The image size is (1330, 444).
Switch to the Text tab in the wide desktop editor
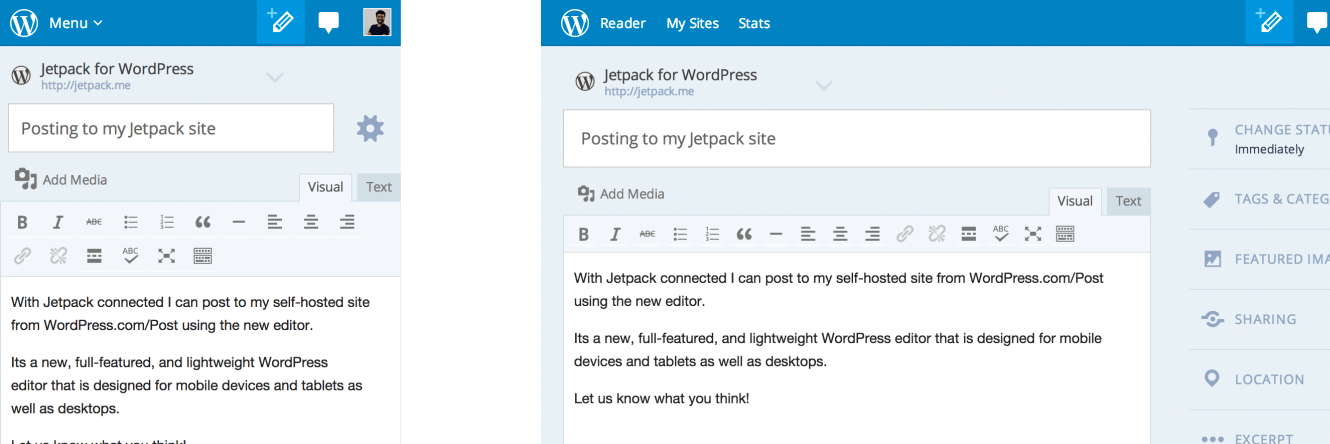click(1128, 201)
